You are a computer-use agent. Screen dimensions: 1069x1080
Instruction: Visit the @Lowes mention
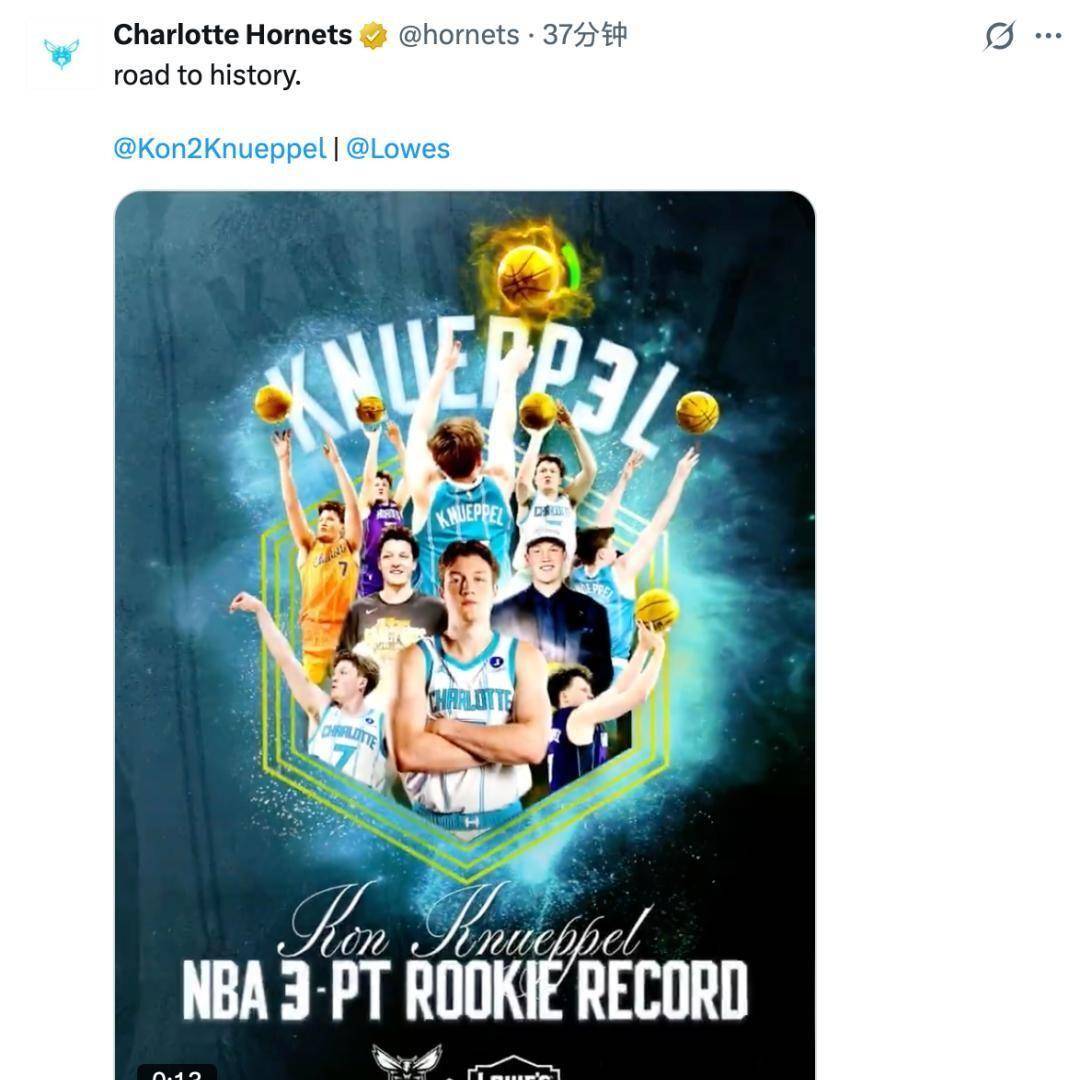pos(397,149)
